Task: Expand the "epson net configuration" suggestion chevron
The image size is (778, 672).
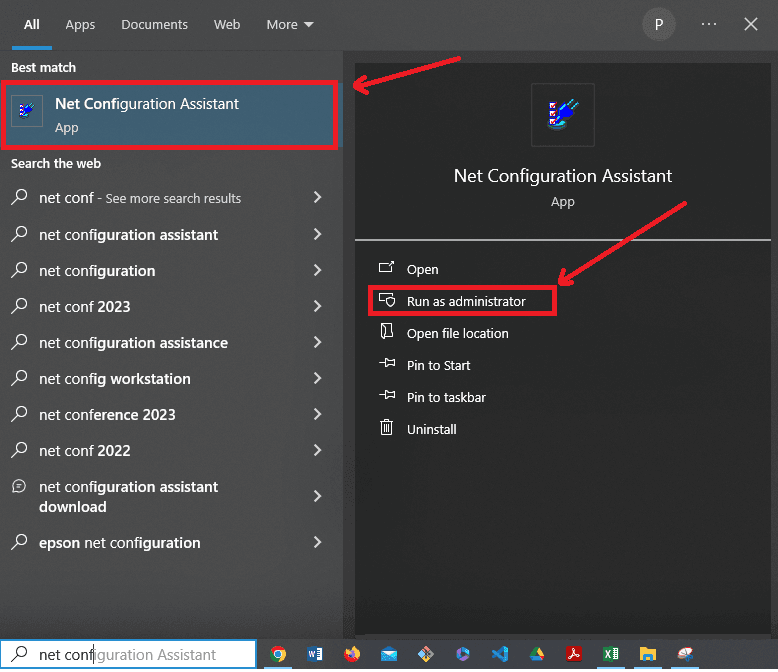Action: 317,543
